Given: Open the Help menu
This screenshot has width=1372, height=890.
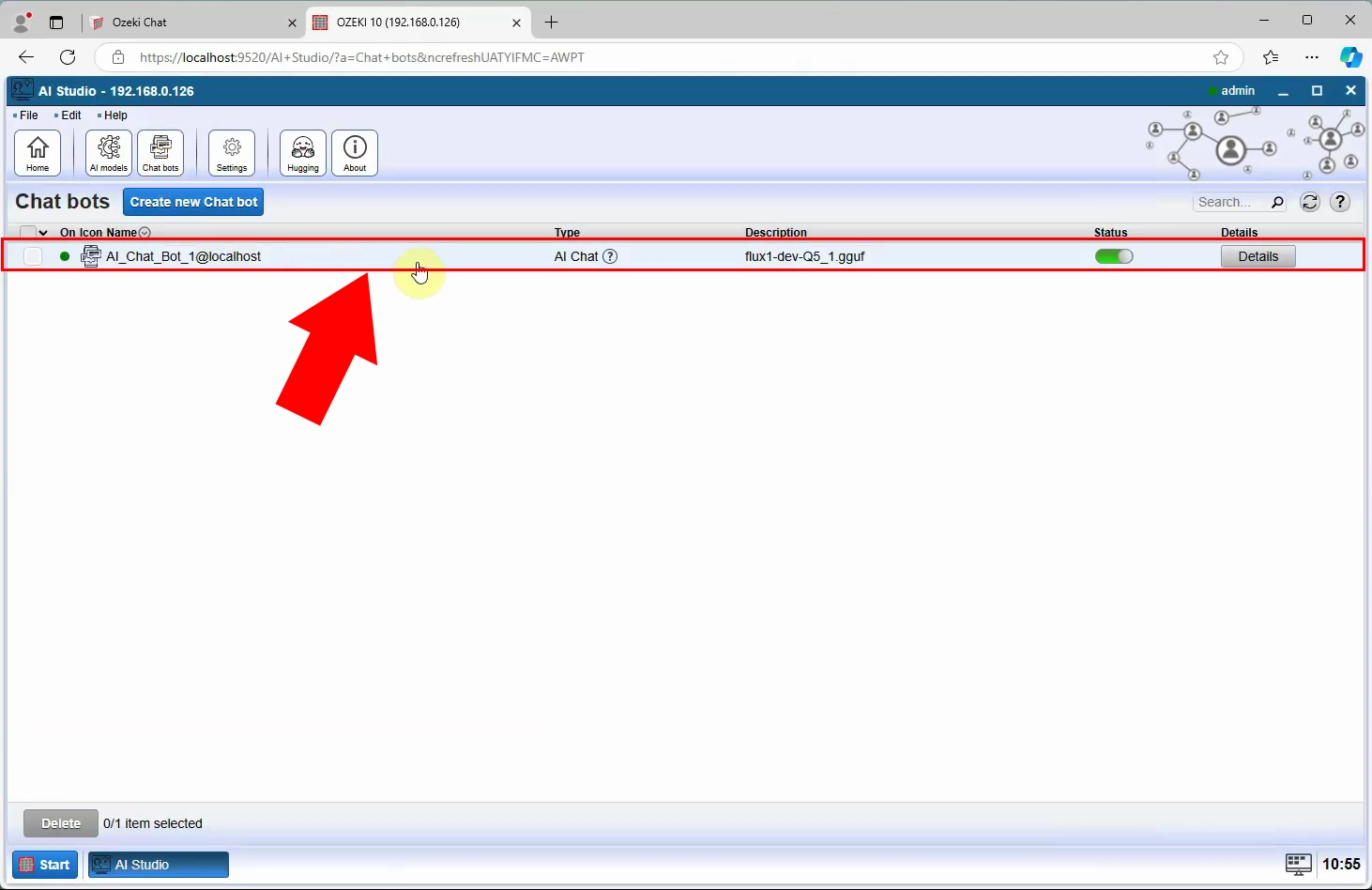Looking at the screenshot, I should pyautogui.click(x=115, y=115).
